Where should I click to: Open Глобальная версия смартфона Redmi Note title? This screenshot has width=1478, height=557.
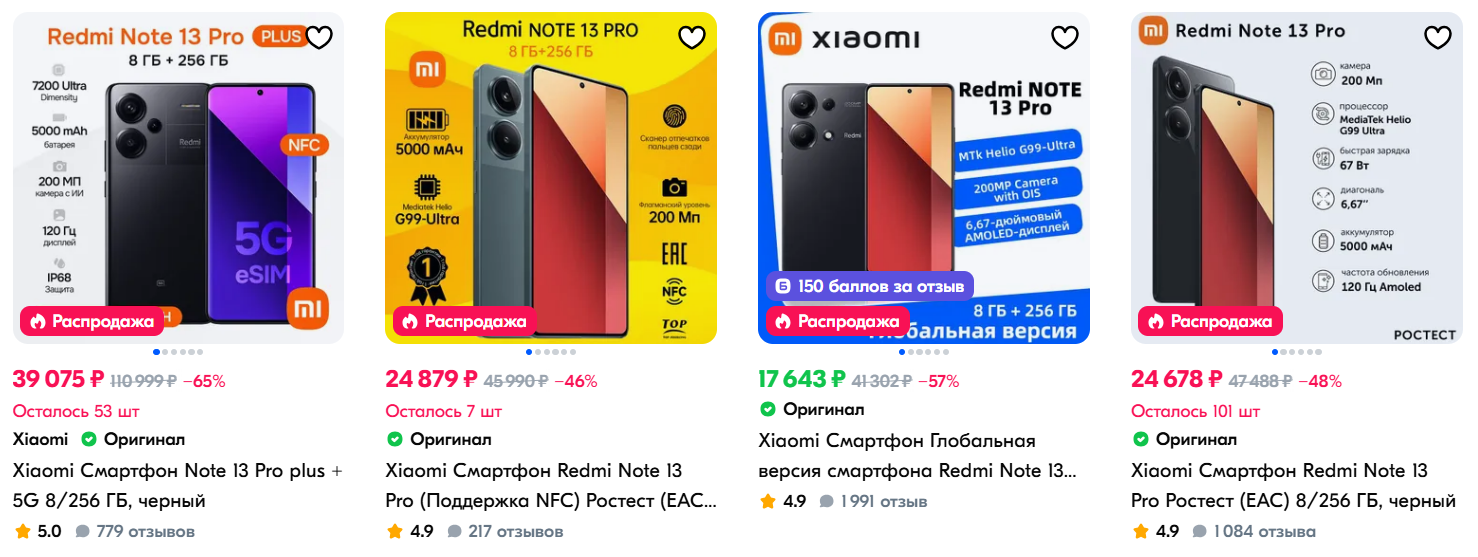pyautogui.click(x=916, y=455)
